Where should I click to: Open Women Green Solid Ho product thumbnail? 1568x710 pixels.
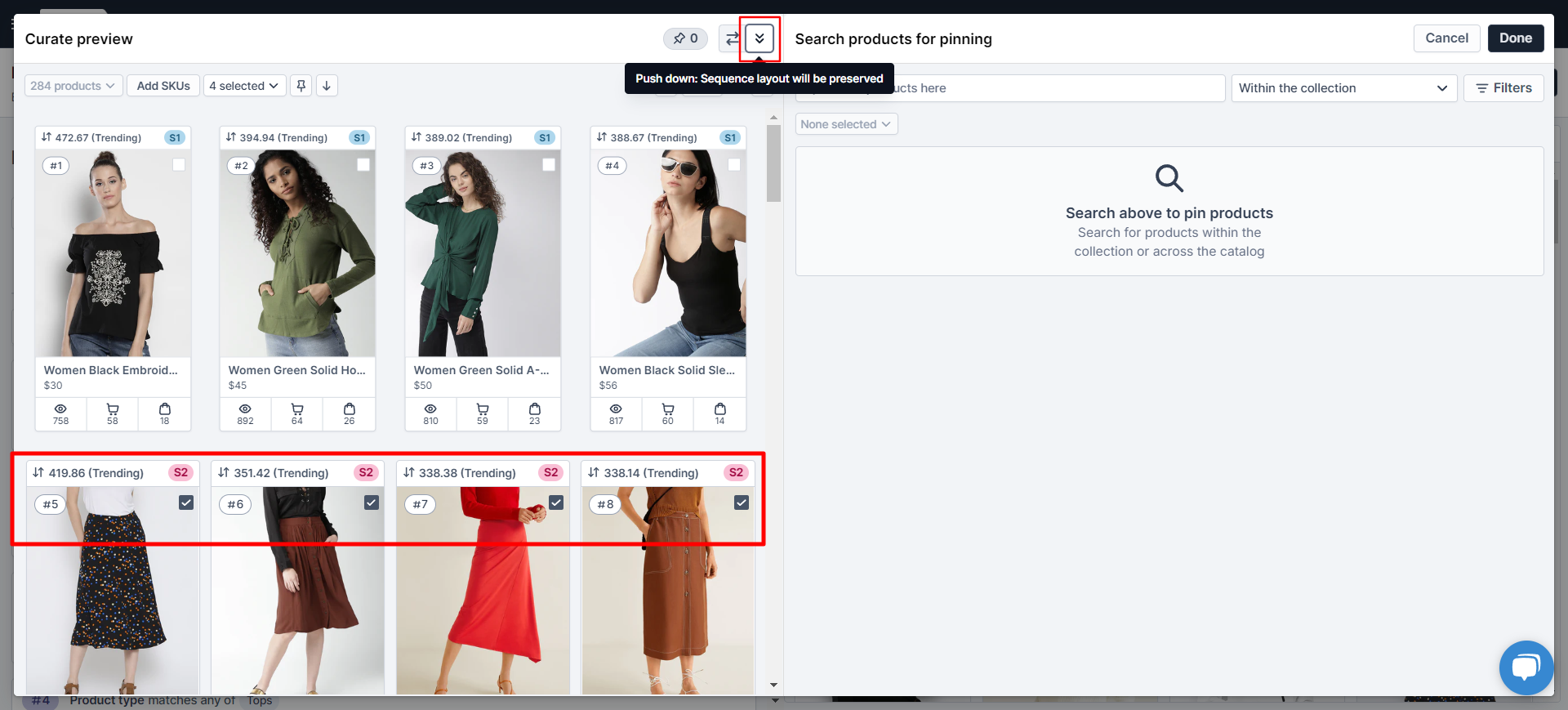[297, 253]
